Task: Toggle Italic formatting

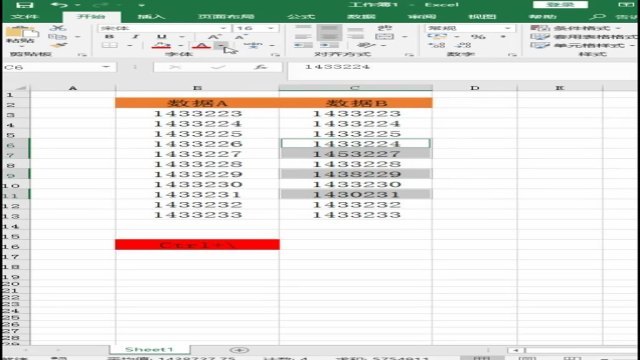Action: 135,37
